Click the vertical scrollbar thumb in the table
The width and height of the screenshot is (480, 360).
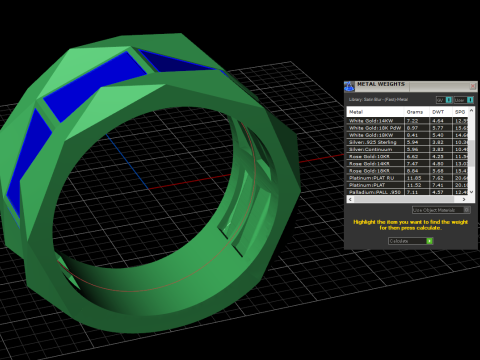click(471, 153)
